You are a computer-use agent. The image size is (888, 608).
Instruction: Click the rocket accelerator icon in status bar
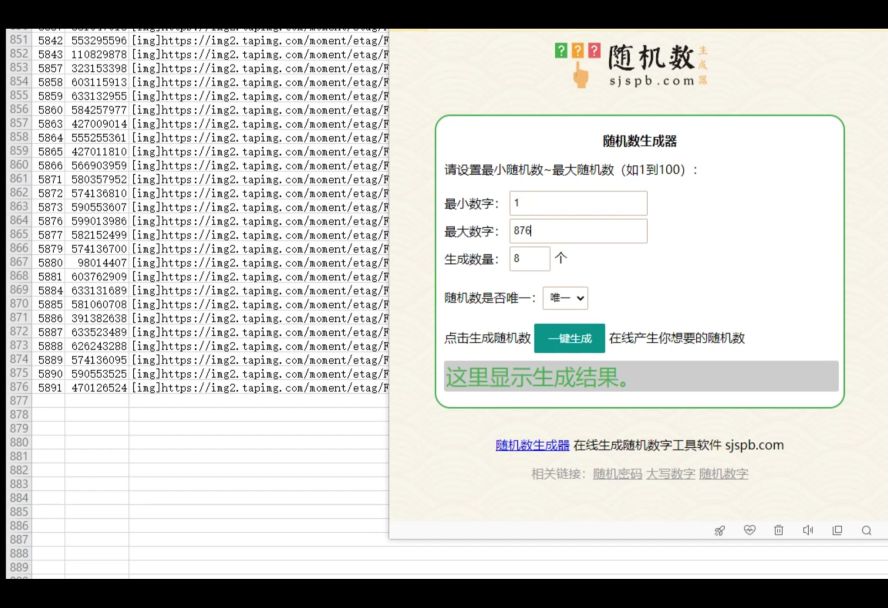coord(719,531)
